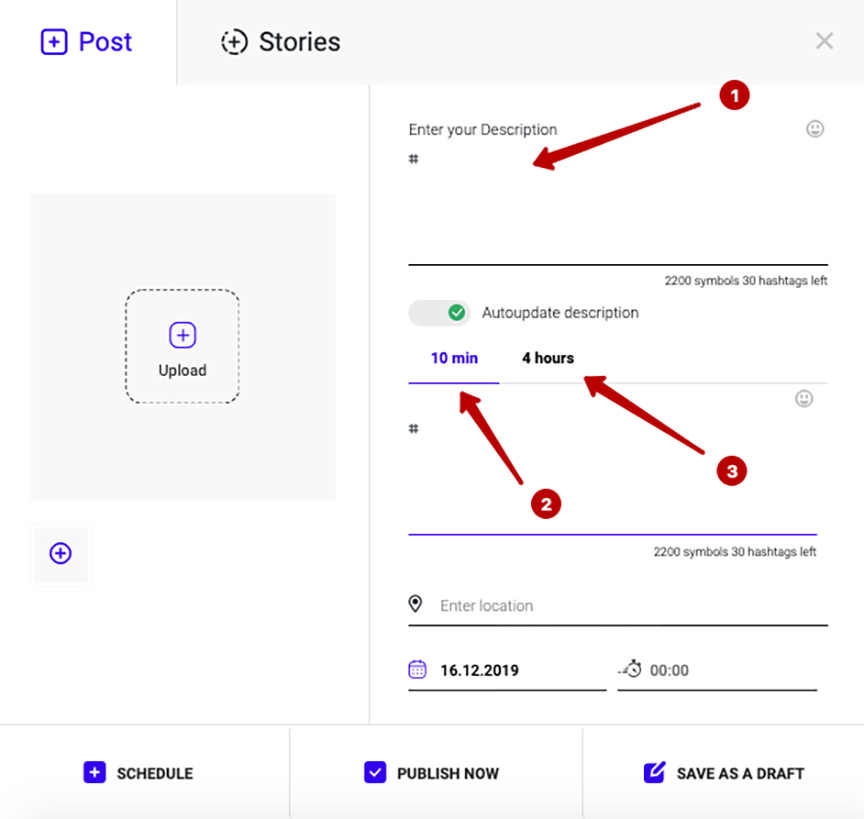Select the Post tab
The image size is (864, 819).
(87, 42)
